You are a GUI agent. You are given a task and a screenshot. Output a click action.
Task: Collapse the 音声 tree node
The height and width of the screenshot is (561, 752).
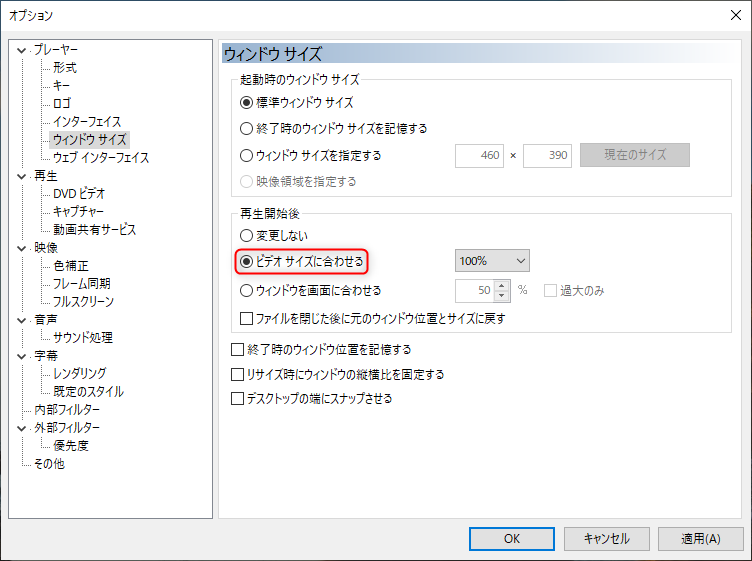click(21, 320)
